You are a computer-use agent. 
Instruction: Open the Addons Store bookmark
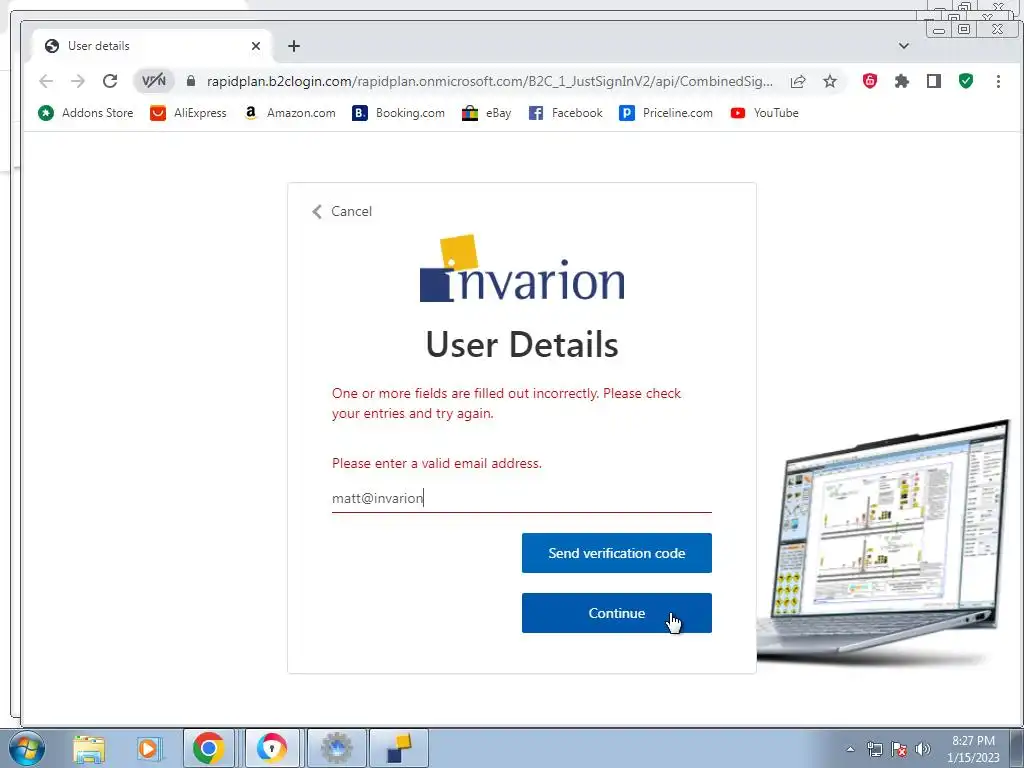[x=86, y=113]
